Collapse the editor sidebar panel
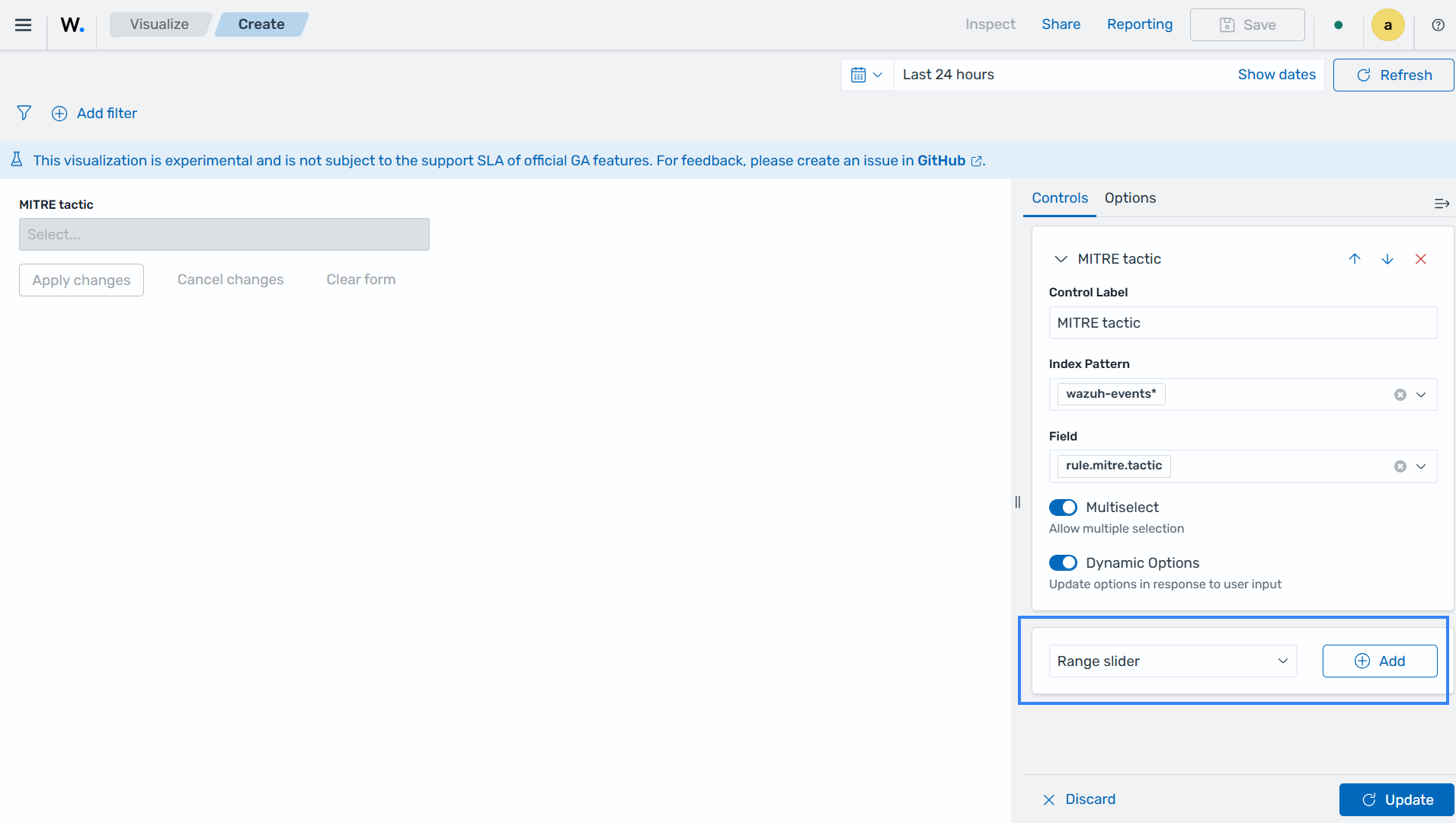This screenshot has height=823, width=1456. (x=1441, y=203)
